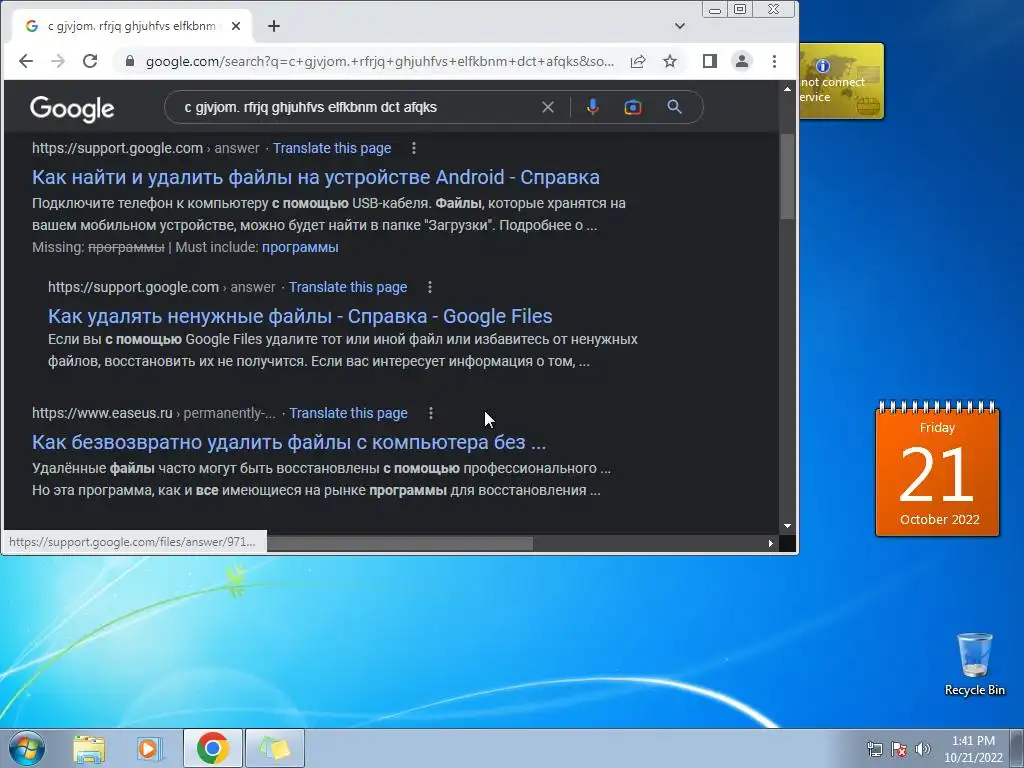Click the calendar desktop gadget

pos(937,469)
